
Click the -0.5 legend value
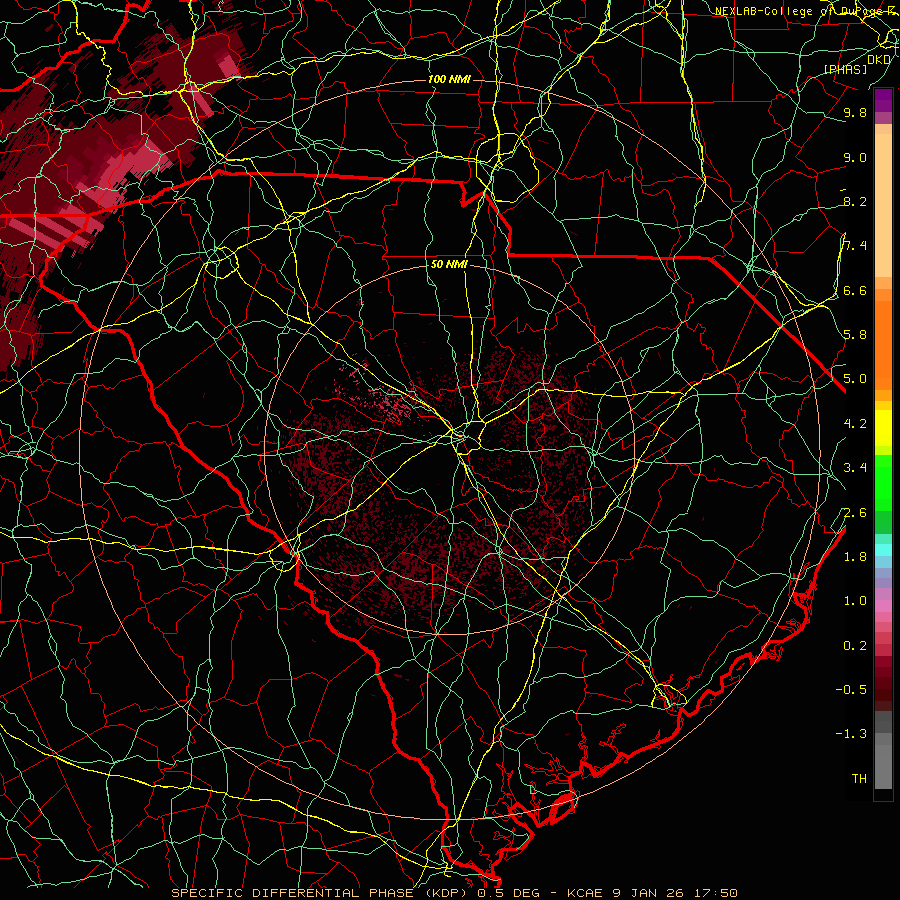pos(851,689)
